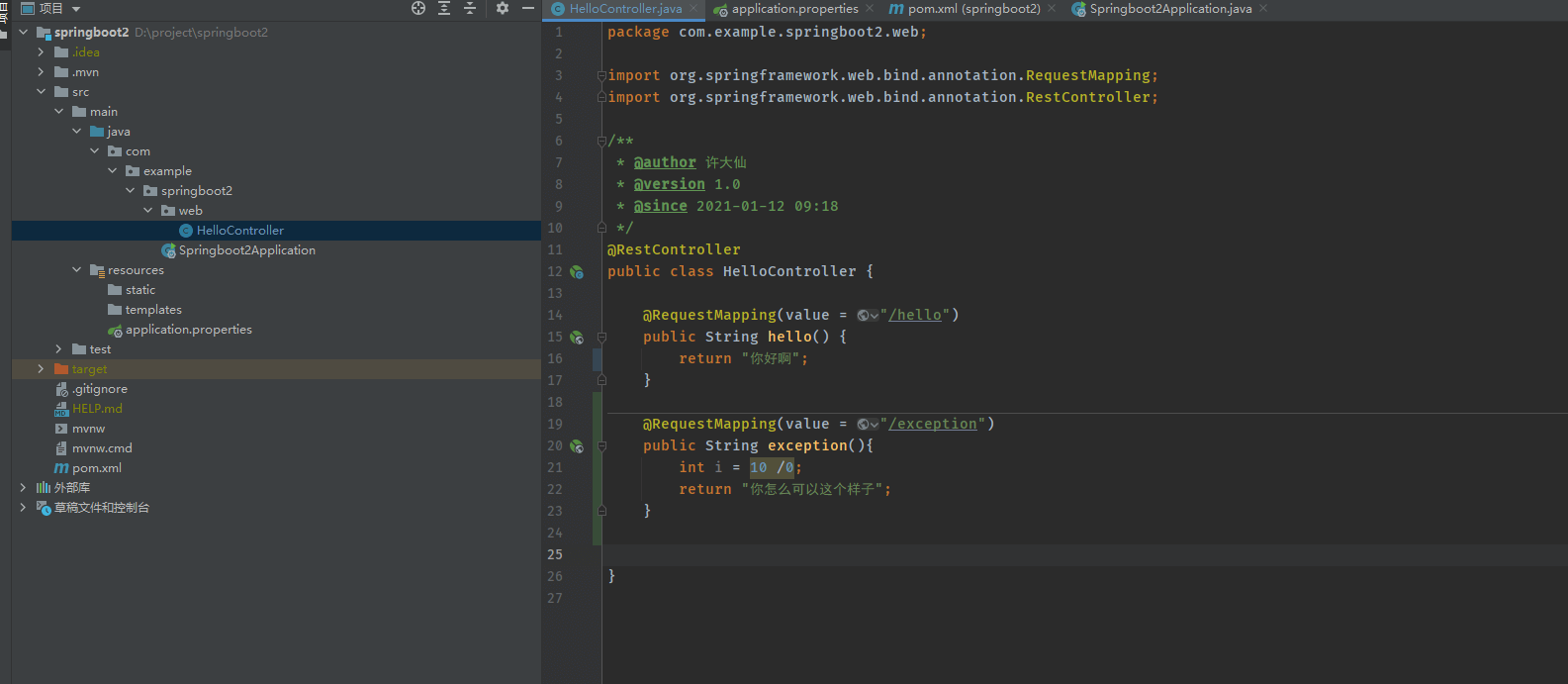The image size is (1568, 684).
Task: Click the request mapping gutter icon on line 20
Action: click(x=577, y=446)
